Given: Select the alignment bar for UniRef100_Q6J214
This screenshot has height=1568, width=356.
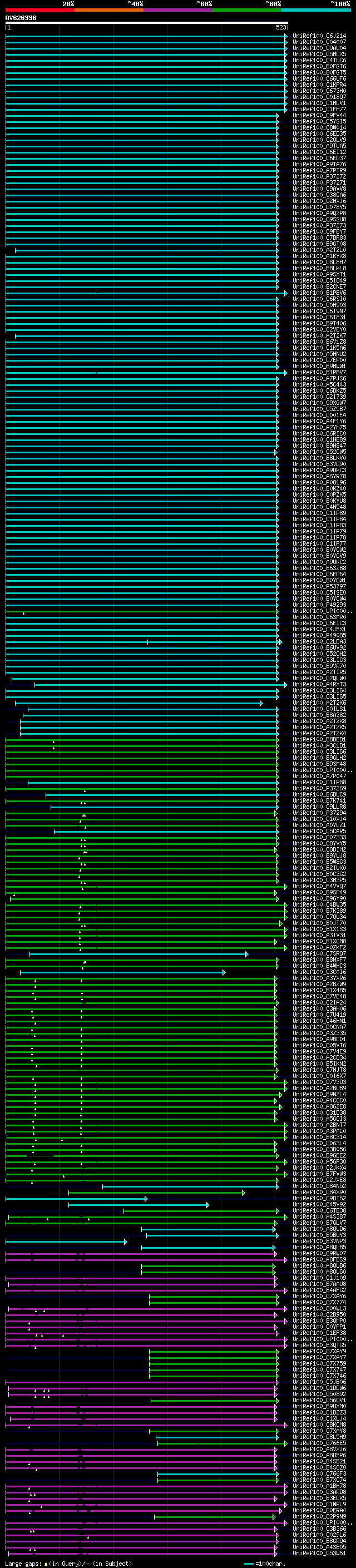Looking at the screenshot, I should pos(147,36).
